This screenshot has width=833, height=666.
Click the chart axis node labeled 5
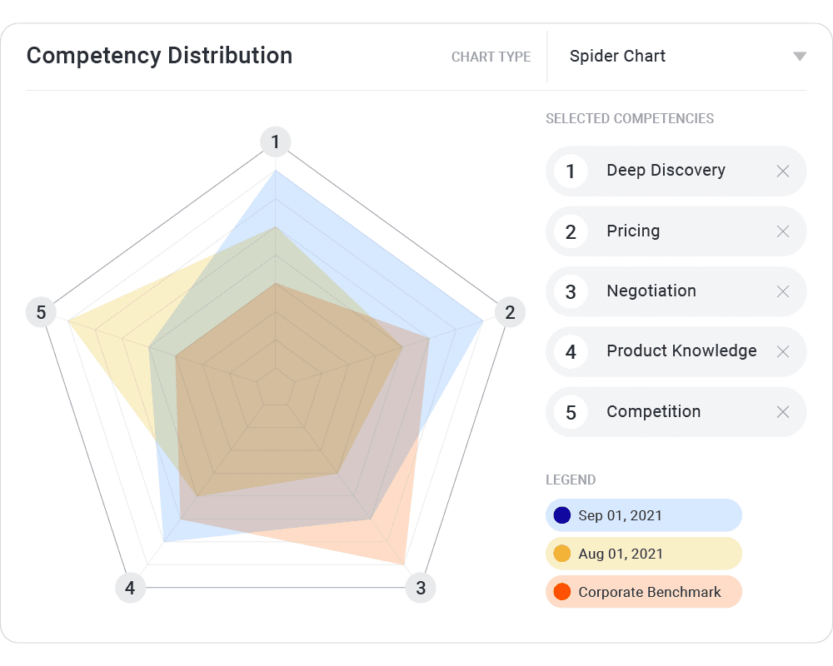coord(41,312)
